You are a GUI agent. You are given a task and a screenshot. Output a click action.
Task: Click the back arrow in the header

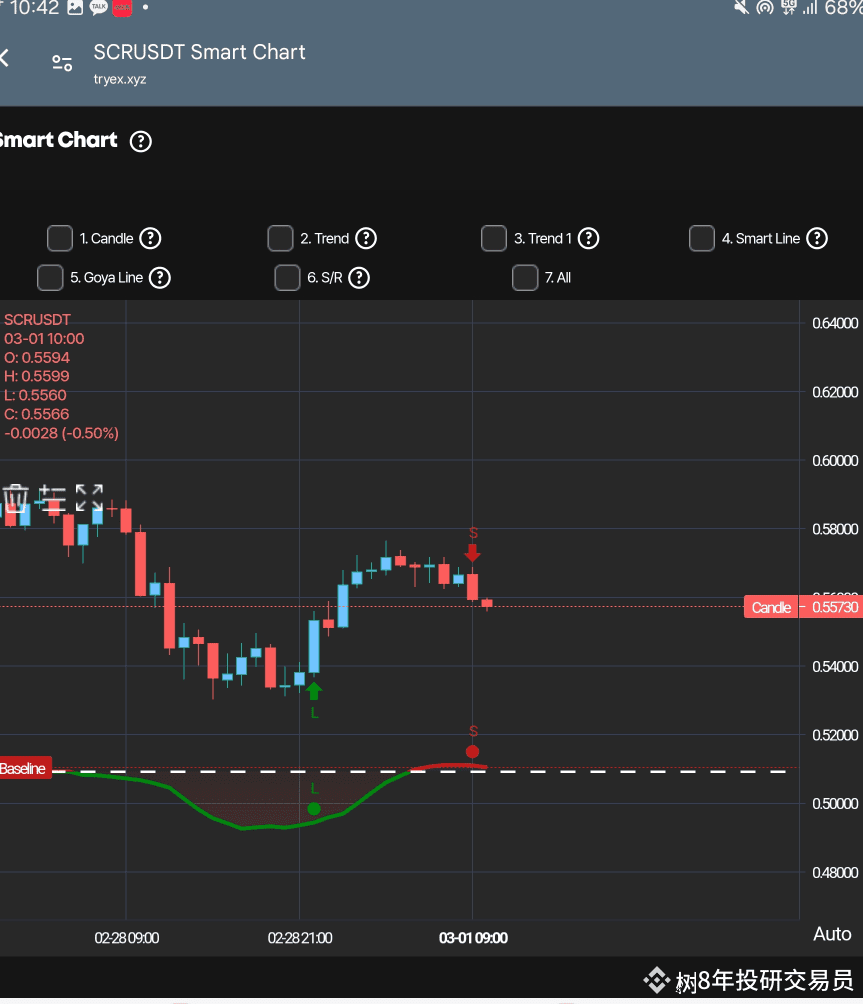tap(4, 58)
